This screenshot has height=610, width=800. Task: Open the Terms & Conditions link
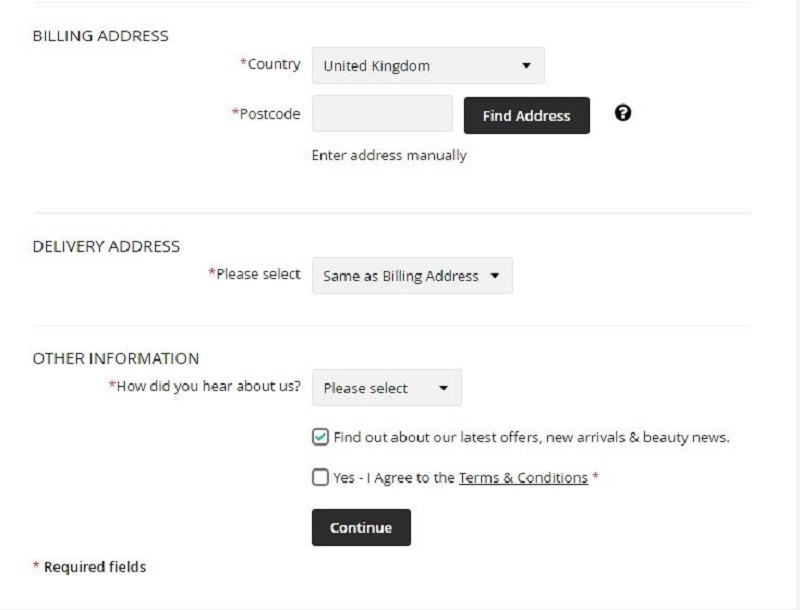(523, 478)
